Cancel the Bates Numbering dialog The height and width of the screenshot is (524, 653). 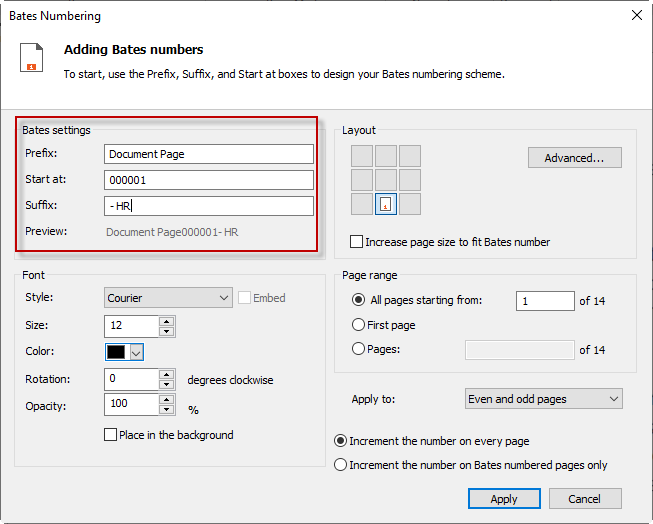(584, 499)
